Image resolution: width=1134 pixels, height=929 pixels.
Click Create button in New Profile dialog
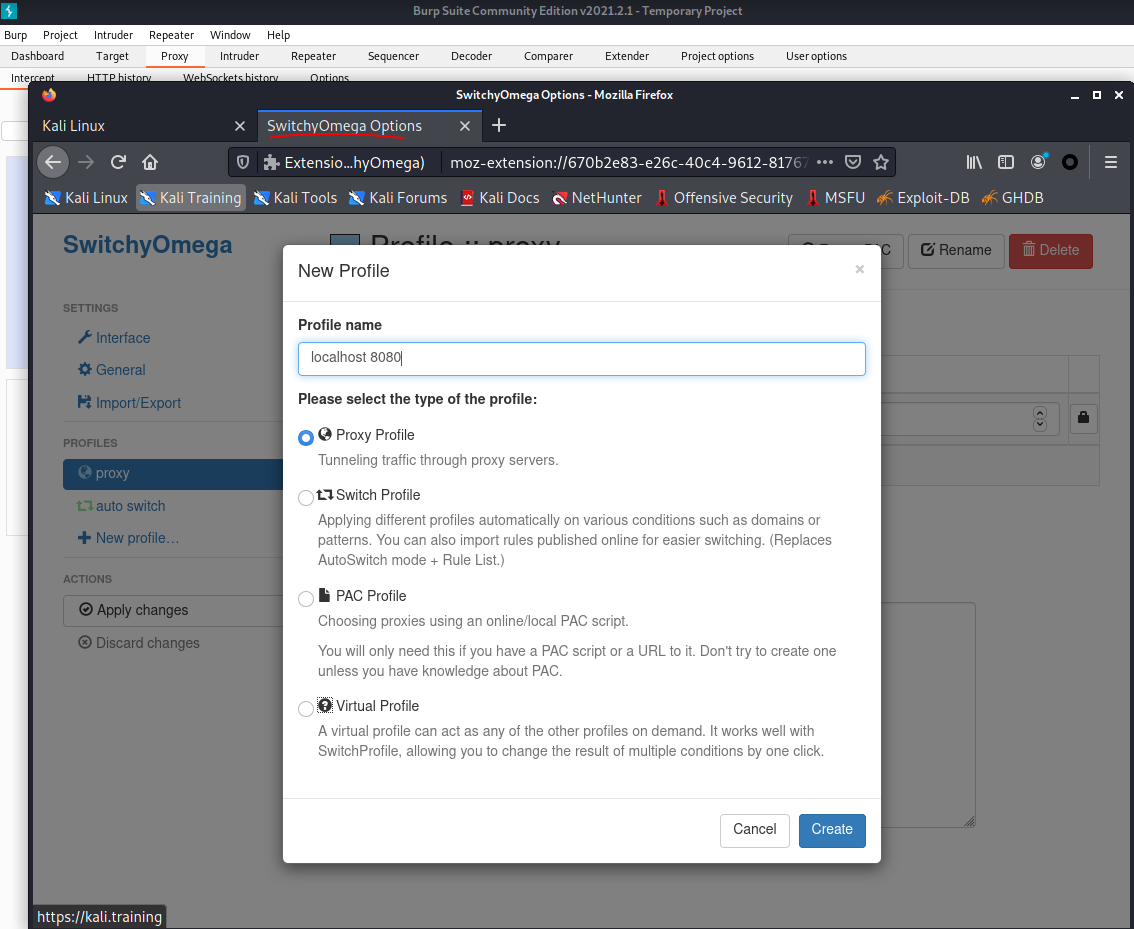point(832,830)
